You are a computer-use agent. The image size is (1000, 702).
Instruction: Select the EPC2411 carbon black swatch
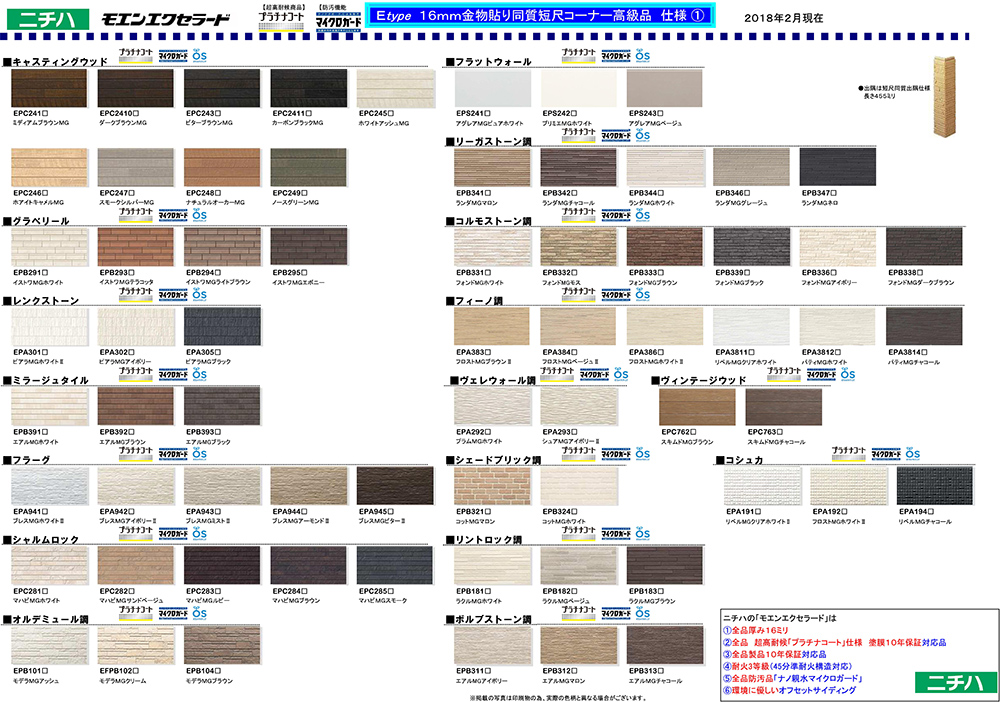pyautogui.click(x=309, y=88)
